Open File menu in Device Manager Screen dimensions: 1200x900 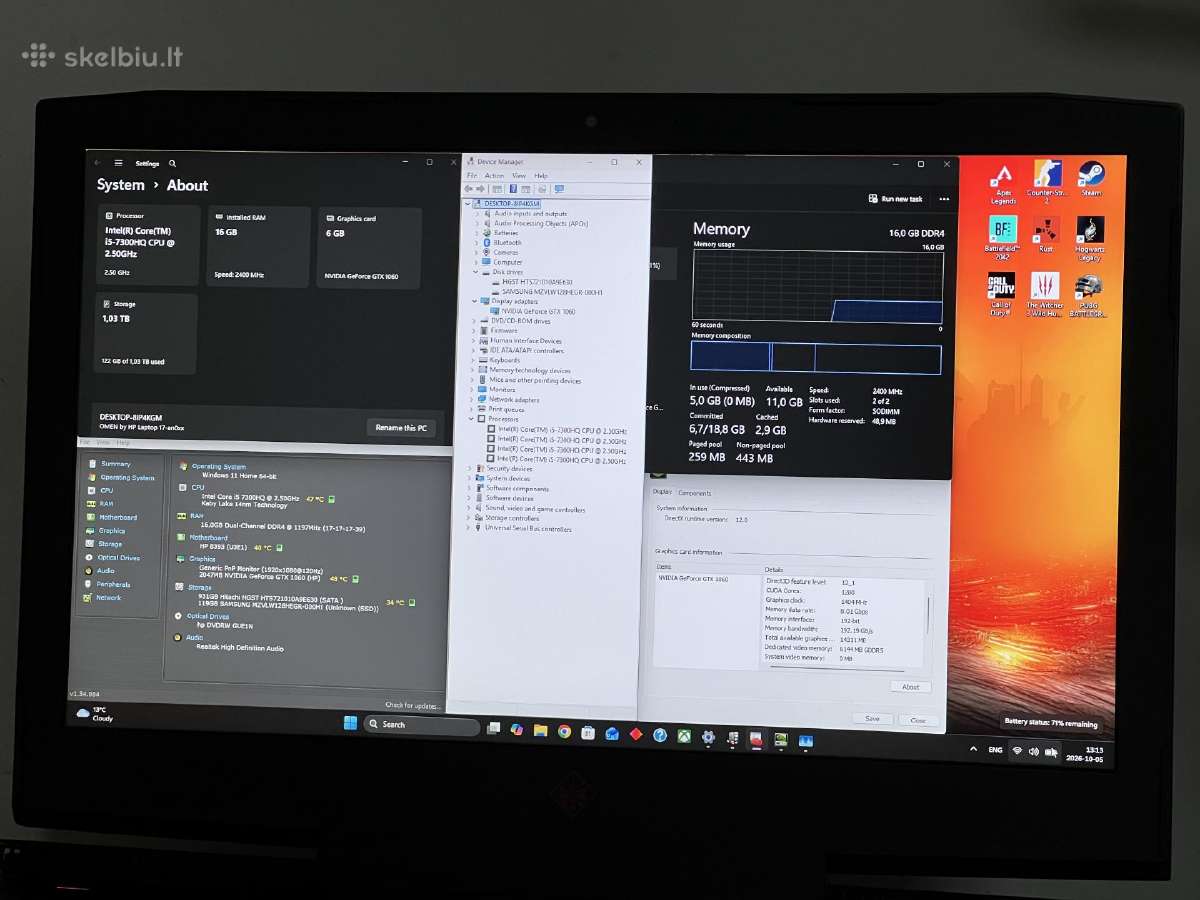[472, 176]
